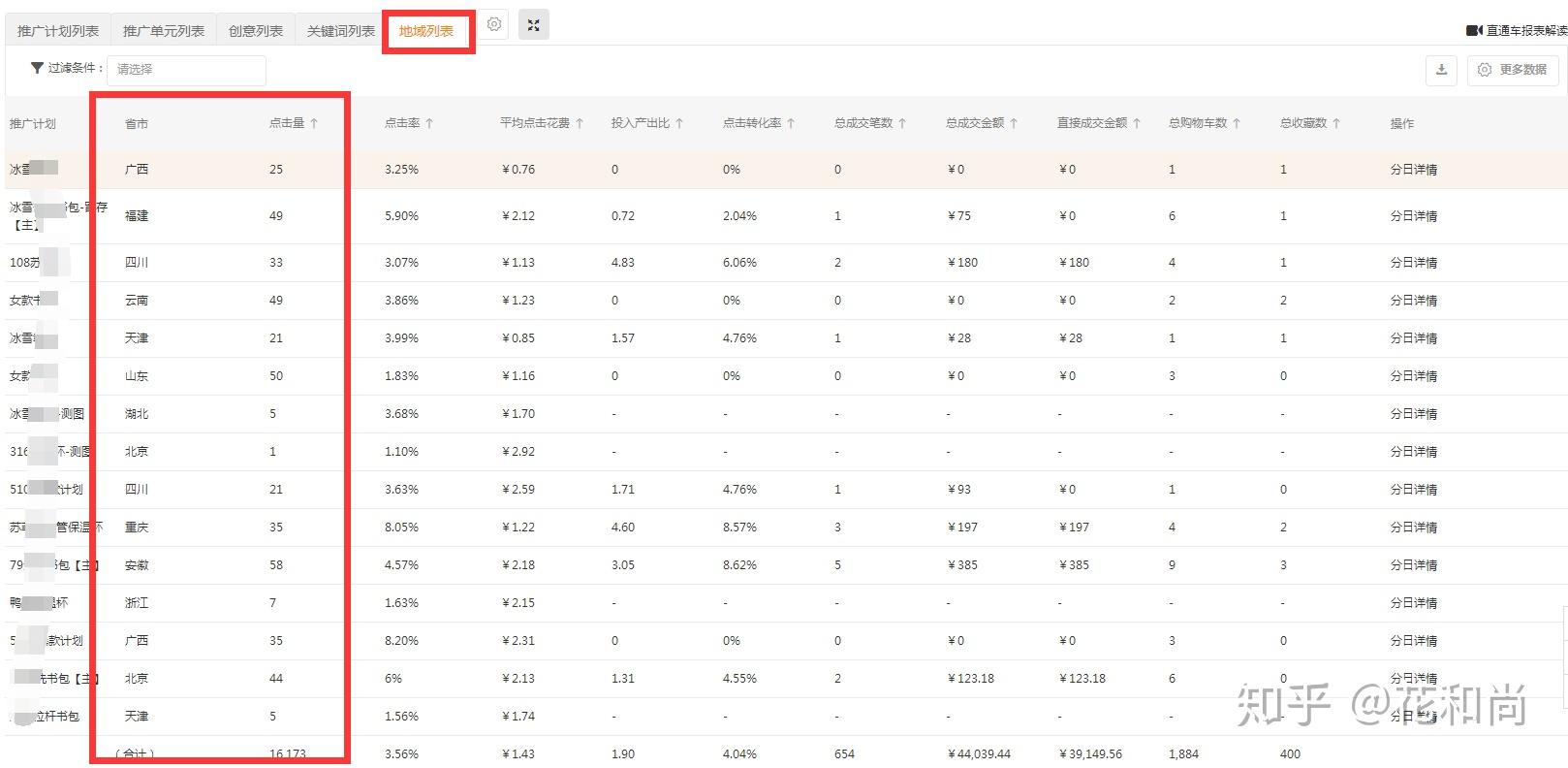Sort by 总成交笔数 using its arrow

click(x=902, y=123)
